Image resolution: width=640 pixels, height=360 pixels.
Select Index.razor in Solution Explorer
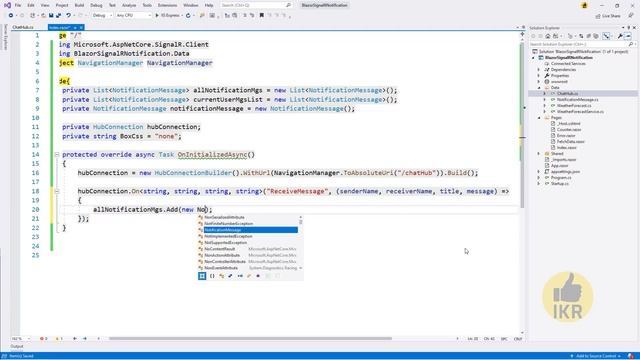[x=567, y=148]
